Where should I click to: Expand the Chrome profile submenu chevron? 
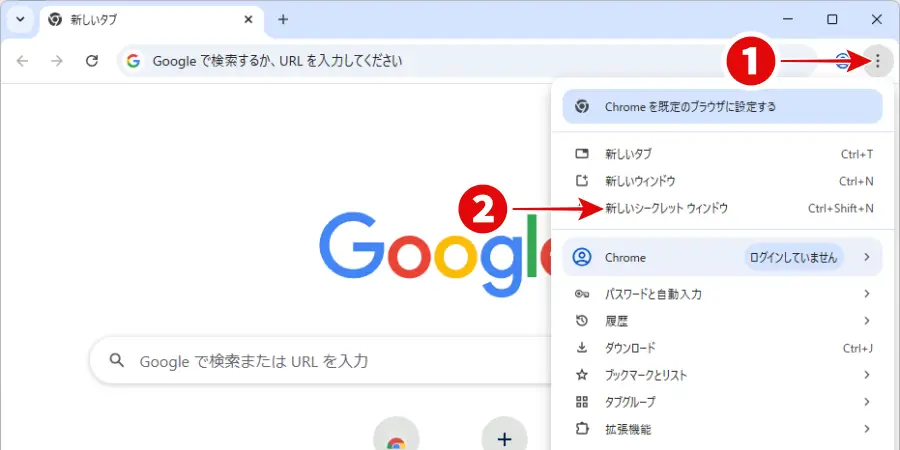click(x=867, y=258)
